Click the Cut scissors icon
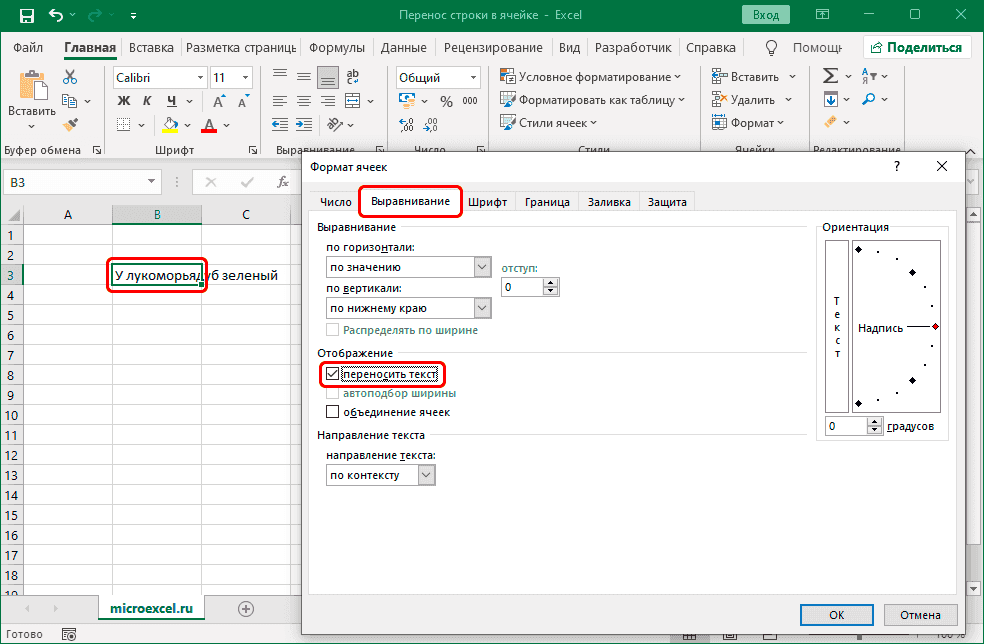984x644 pixels. [70, 77]
